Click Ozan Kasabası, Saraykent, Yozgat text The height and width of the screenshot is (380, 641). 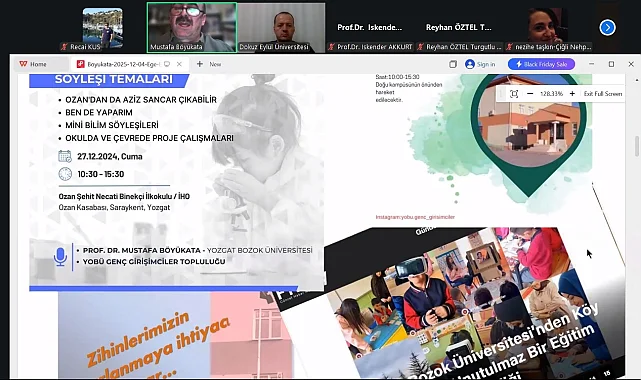[114, 208]
